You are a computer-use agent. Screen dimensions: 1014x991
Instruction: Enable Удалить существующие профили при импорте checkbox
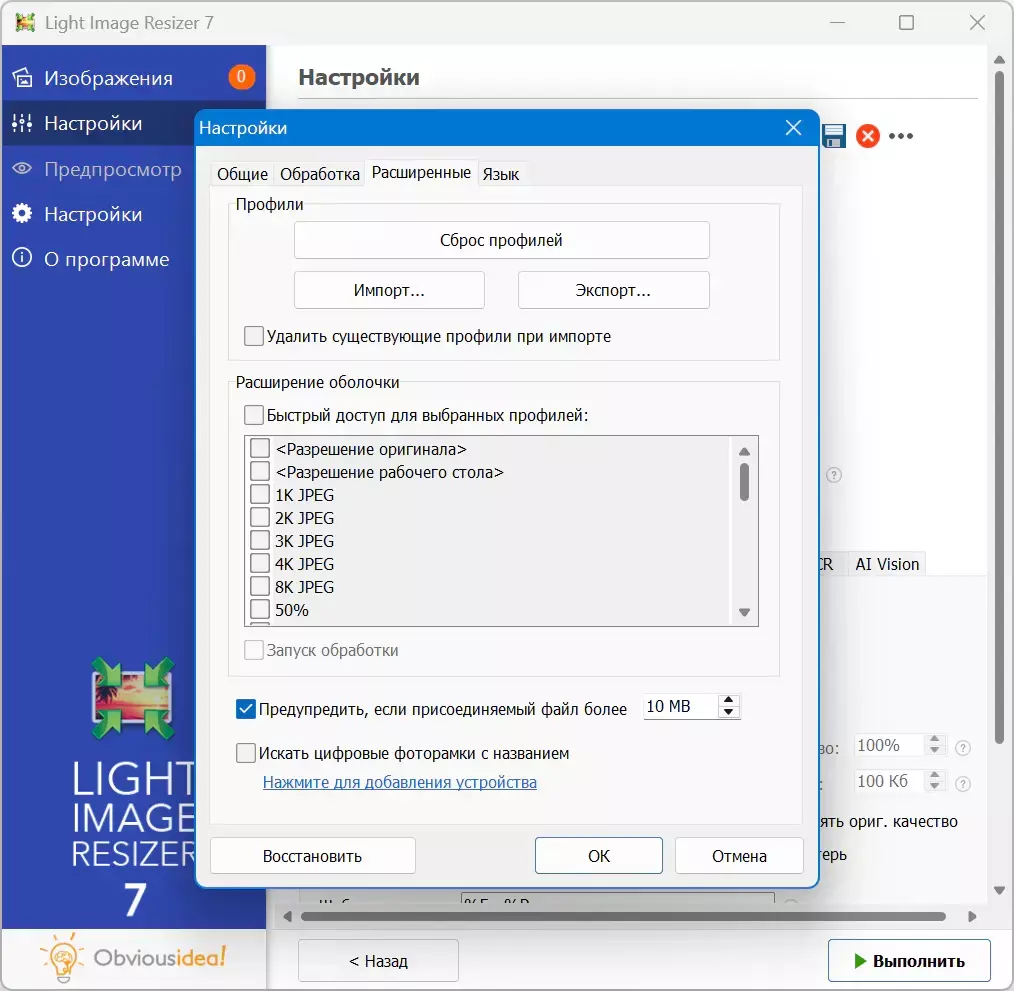(254, 336)
